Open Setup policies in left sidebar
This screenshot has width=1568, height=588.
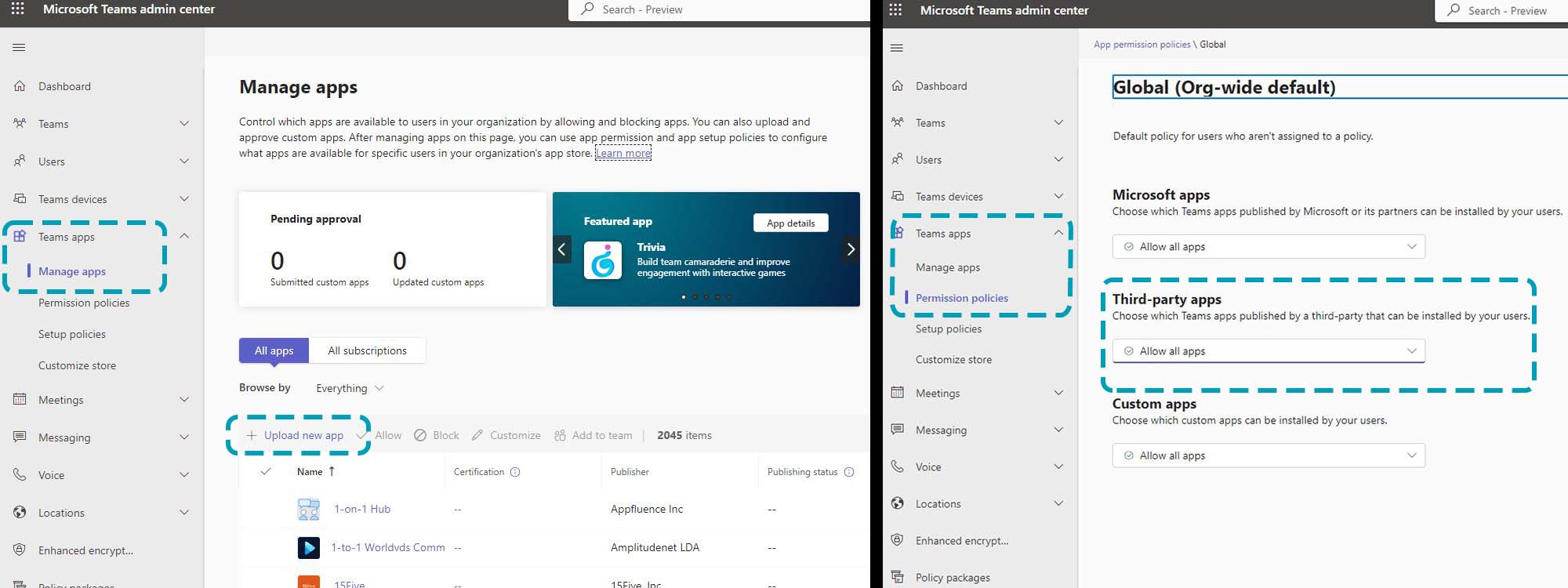(x=72, y=334)
